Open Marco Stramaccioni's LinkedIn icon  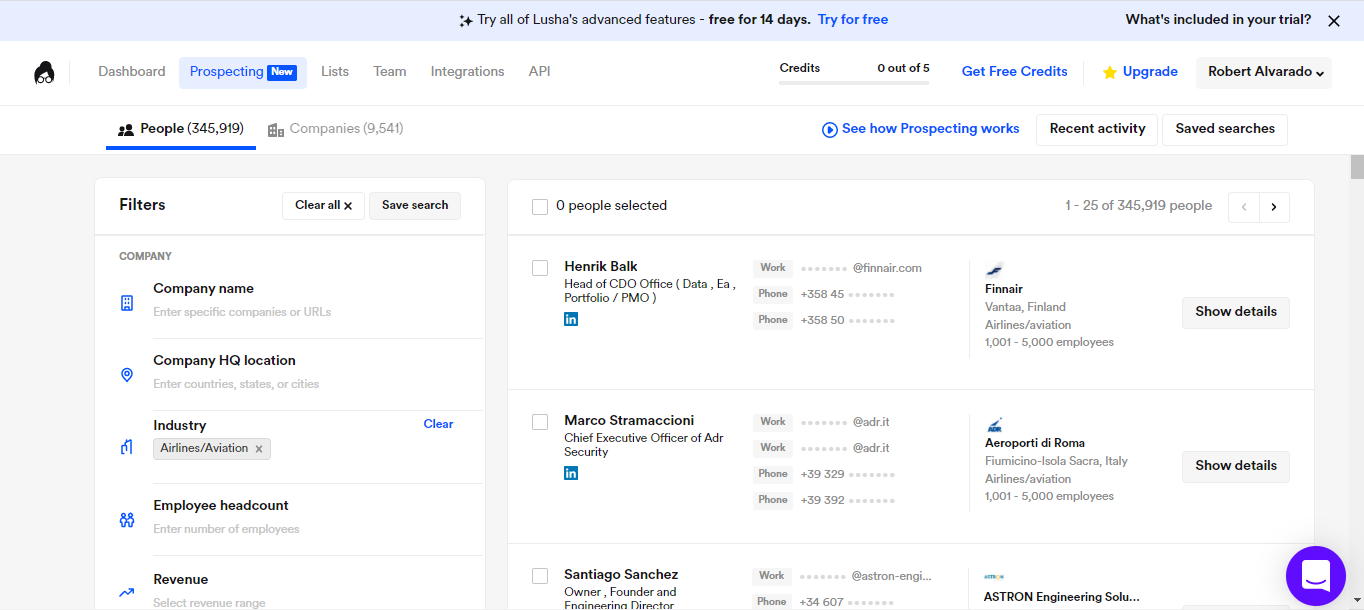click(x=571, y=473)
